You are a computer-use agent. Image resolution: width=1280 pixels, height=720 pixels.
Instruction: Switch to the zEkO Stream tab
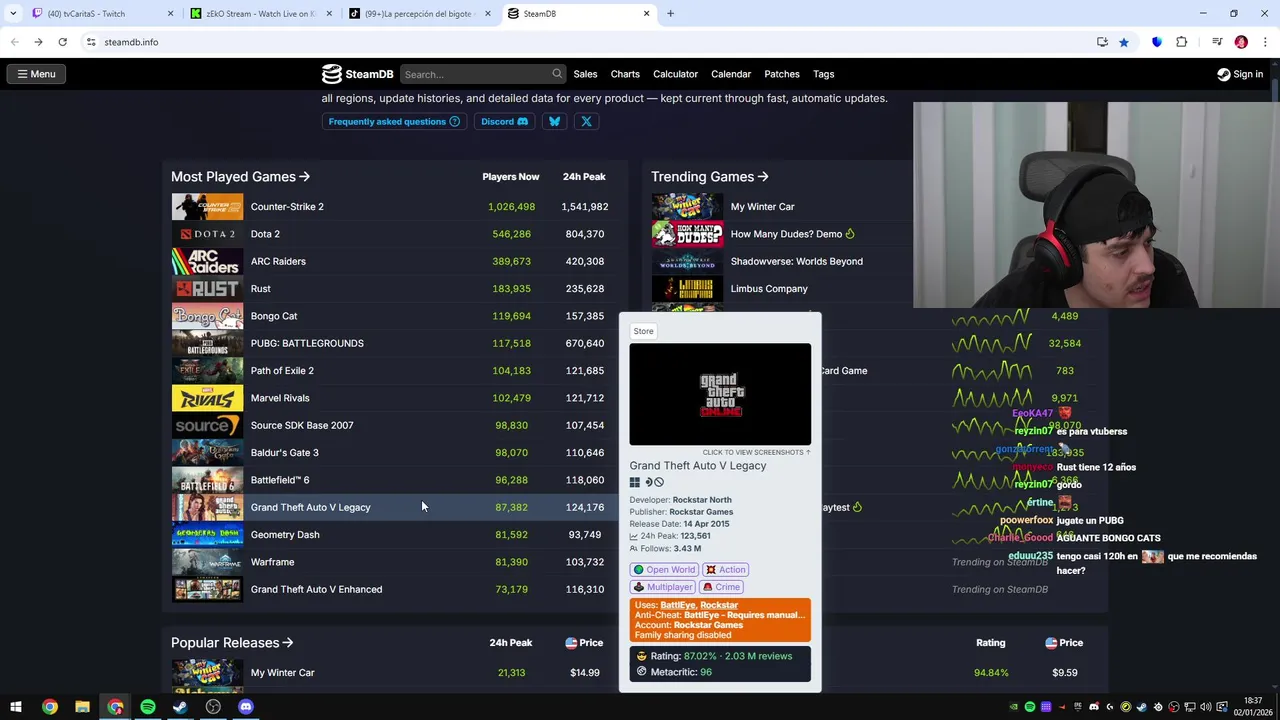[260, 14]
